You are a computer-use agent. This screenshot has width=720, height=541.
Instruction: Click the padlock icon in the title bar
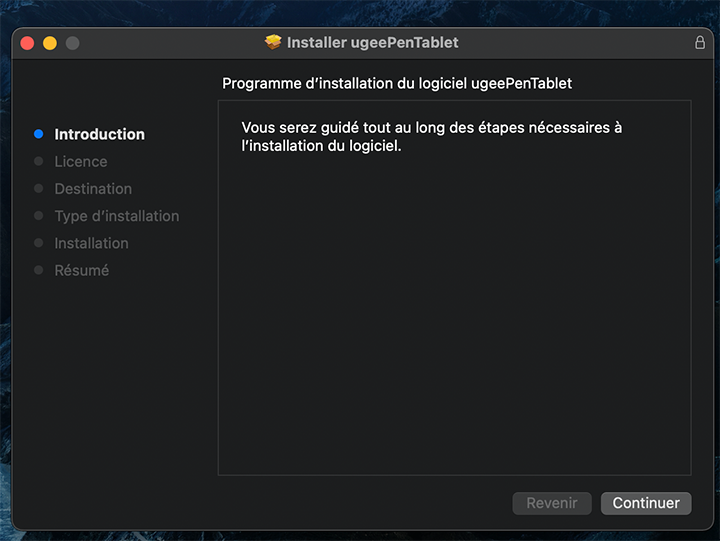[700, 43]
